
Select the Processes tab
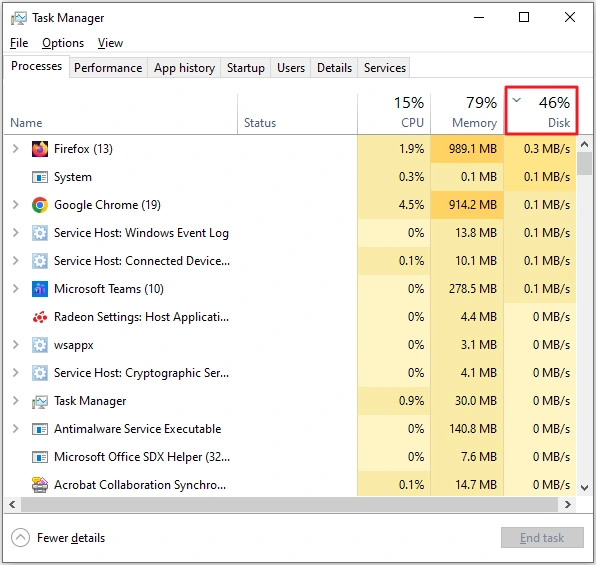(36, 66)
